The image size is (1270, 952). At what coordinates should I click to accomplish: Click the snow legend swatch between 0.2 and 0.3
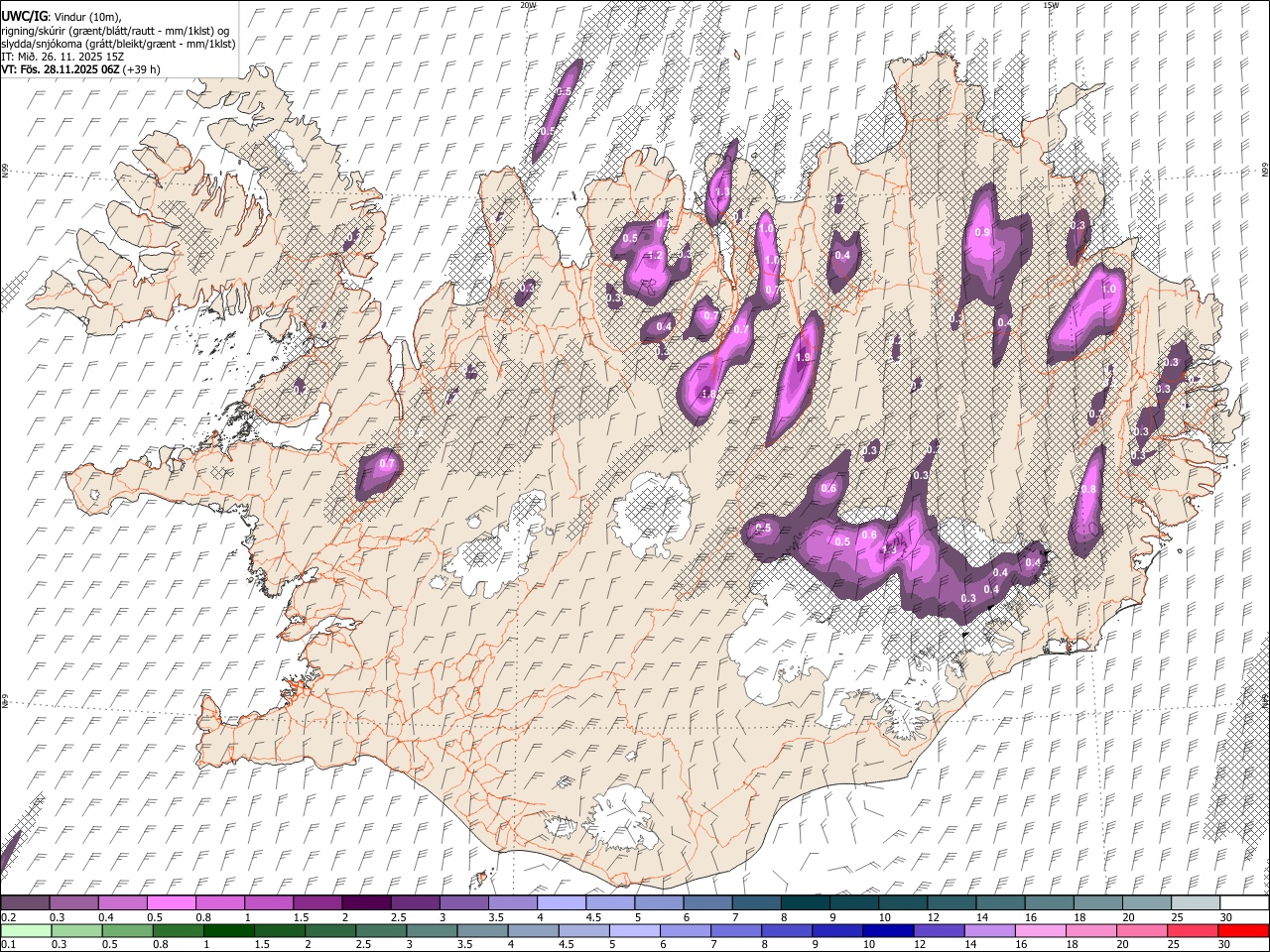26,903
